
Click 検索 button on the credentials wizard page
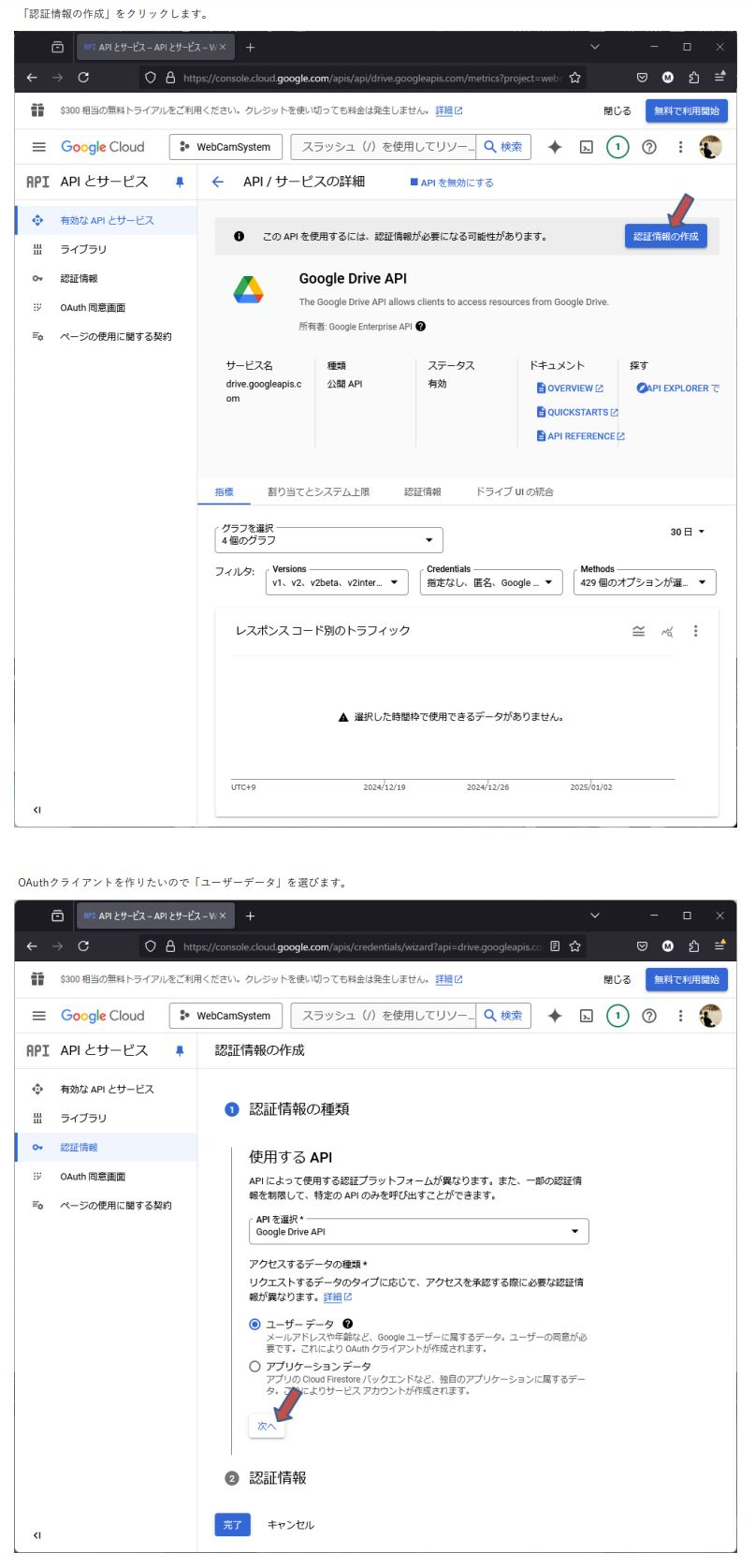point(503,1016)
